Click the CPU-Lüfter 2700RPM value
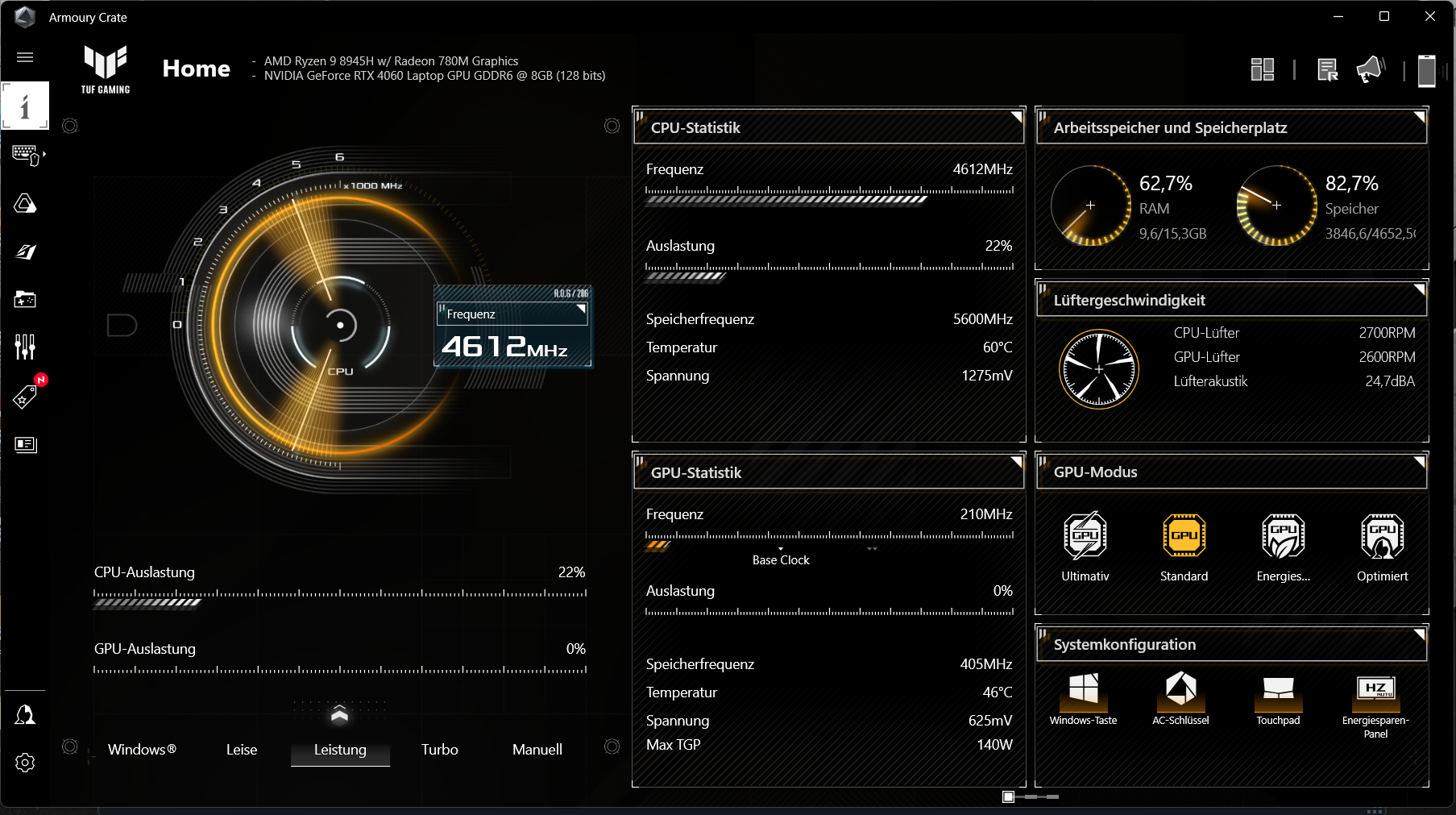 (x=1387, y=333)
